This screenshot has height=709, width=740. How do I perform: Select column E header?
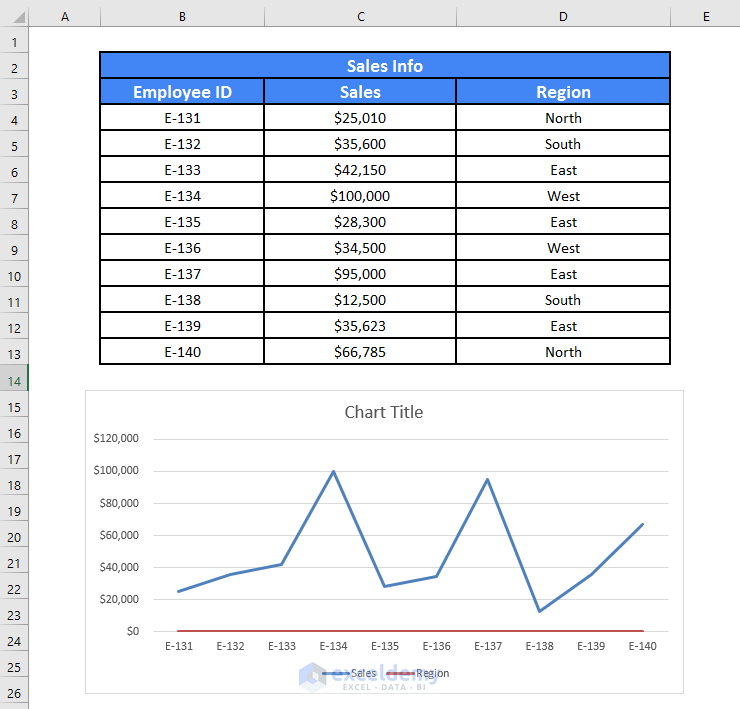(x=706, y=17)
